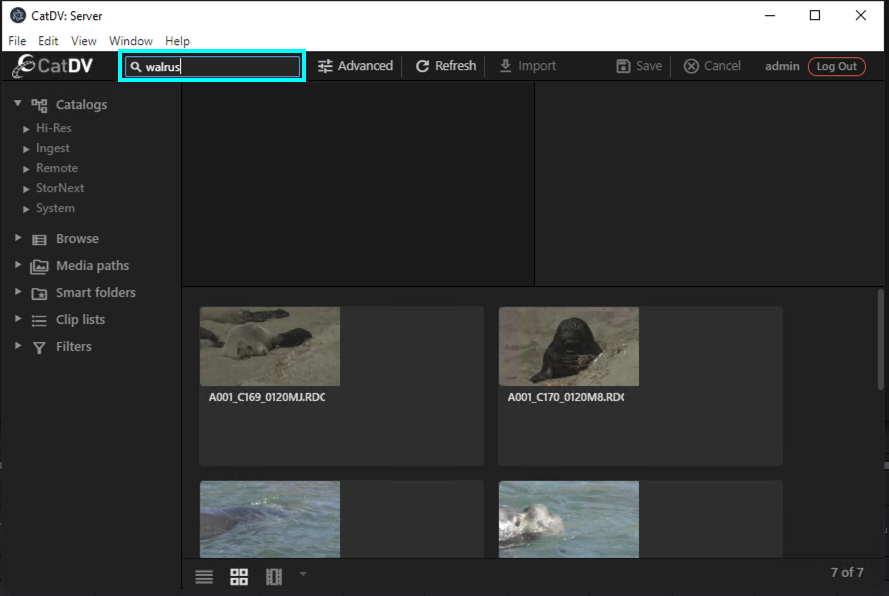Click the Log Out button
Image resolution: width=889 pixels, height=596 pixels.
[x=836, y=66]
